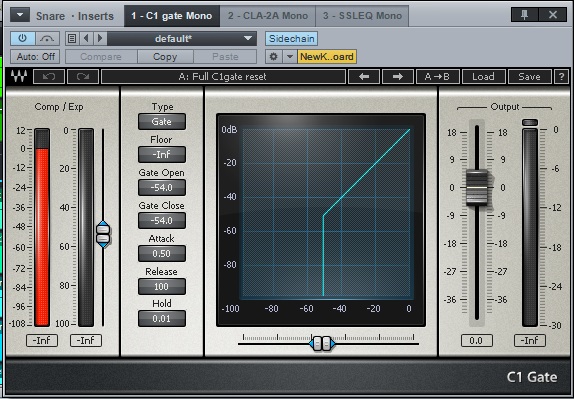Go to next preset arrow
The image size is (574, 399).
click(x=100, y=38)
